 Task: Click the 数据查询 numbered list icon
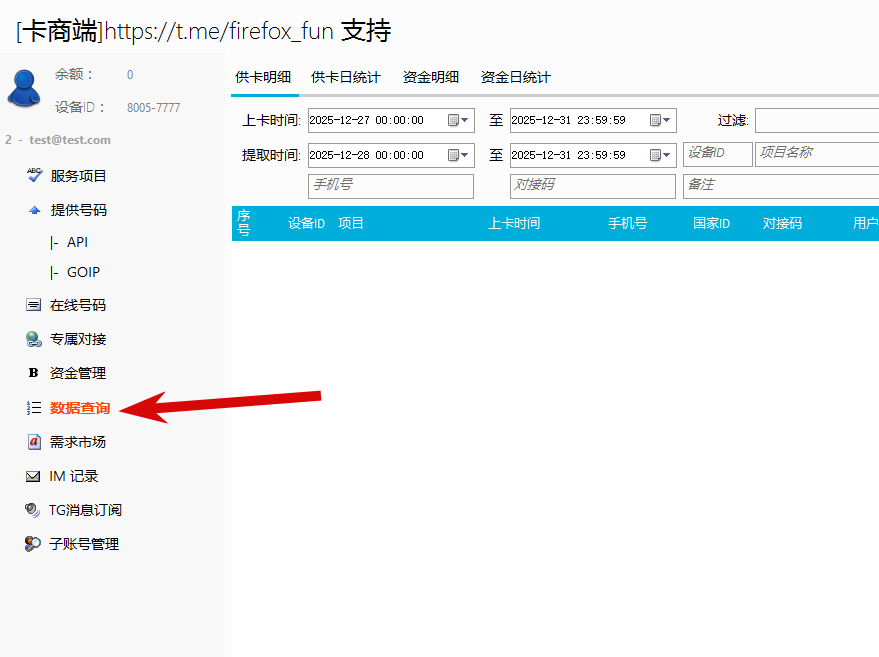click(x=34, y=408)
